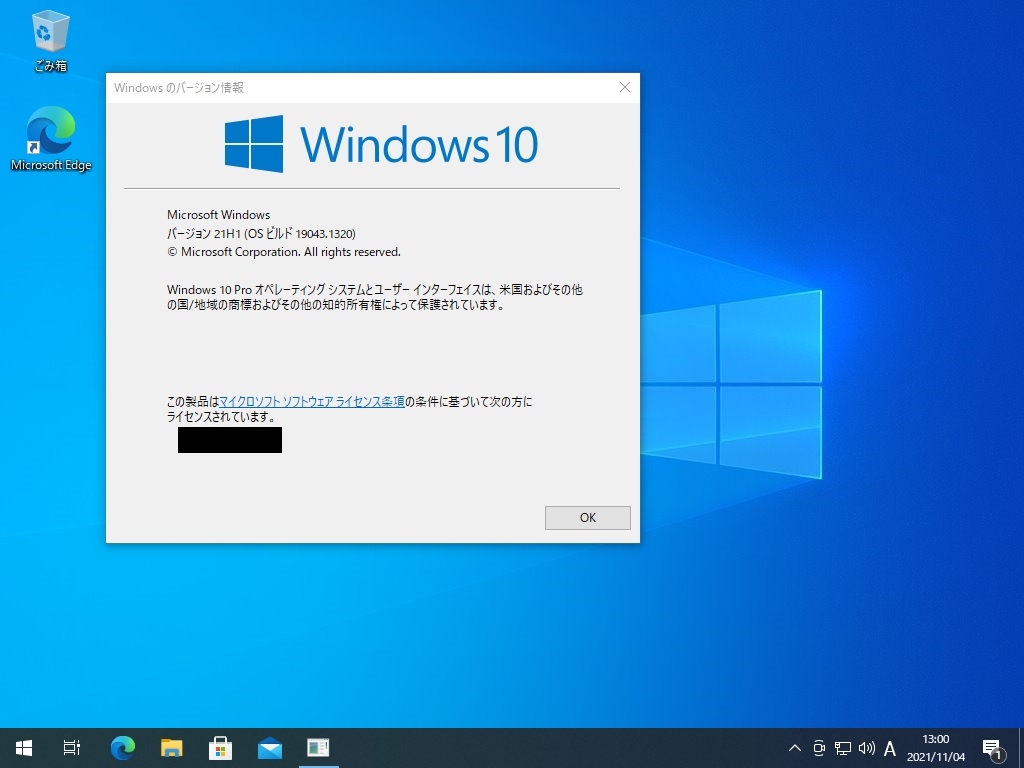Open the Action Center notifications icon

point(992,749)
